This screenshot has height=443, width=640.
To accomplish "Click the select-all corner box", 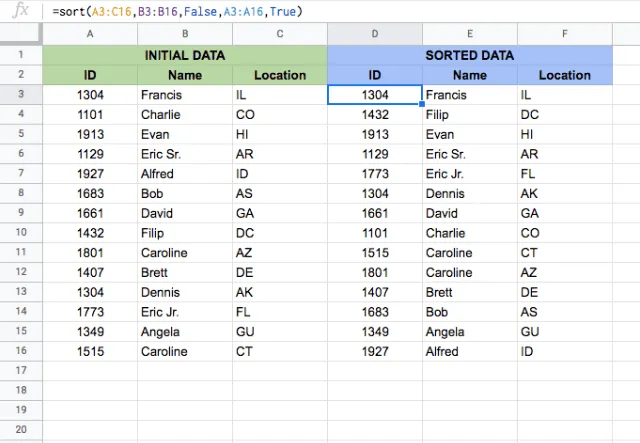I will tap(21, 34).
